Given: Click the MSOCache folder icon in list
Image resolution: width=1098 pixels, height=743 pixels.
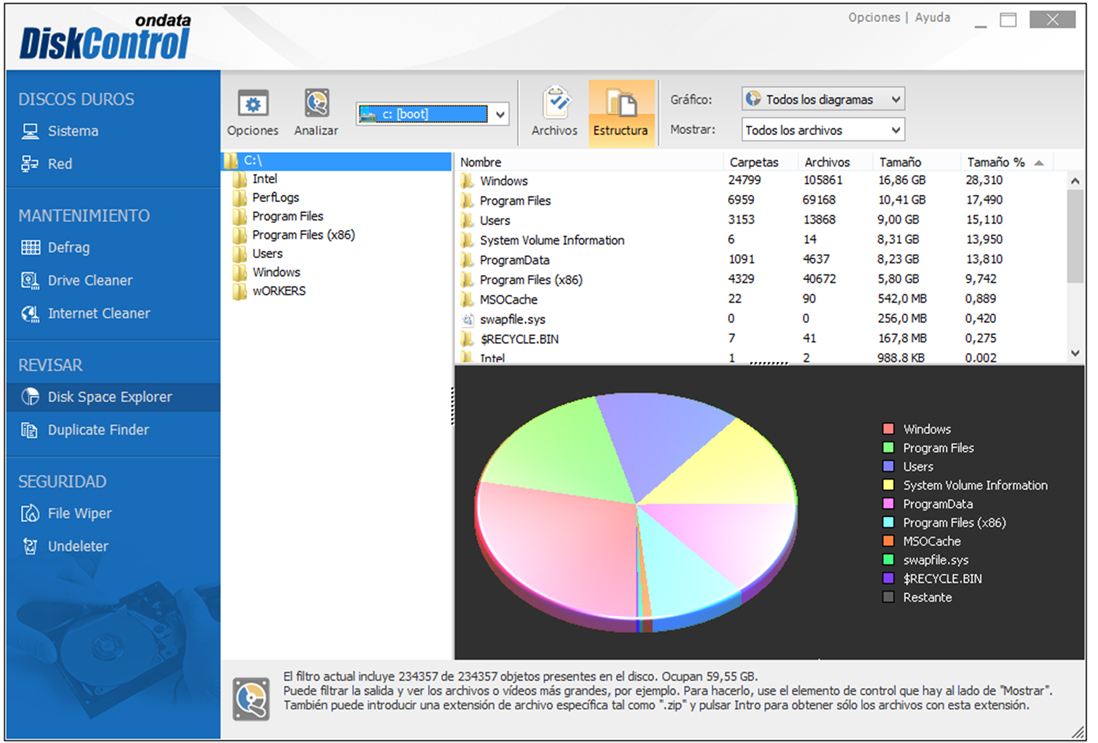Looking at the screenshot, I should tap(468, 300).
